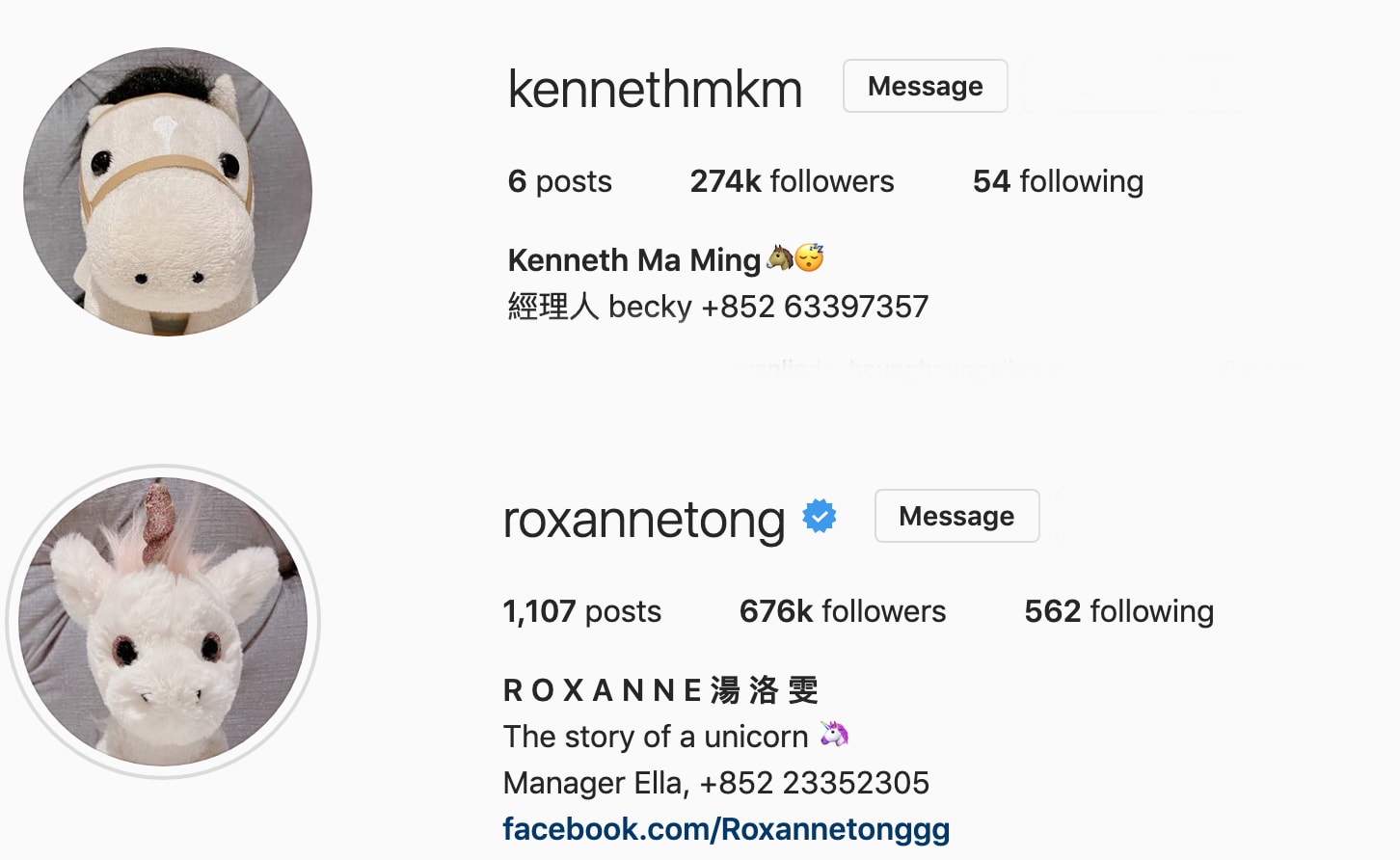
Task: Show roxannetong's 1,107 posts
Action: pos(582,611)
